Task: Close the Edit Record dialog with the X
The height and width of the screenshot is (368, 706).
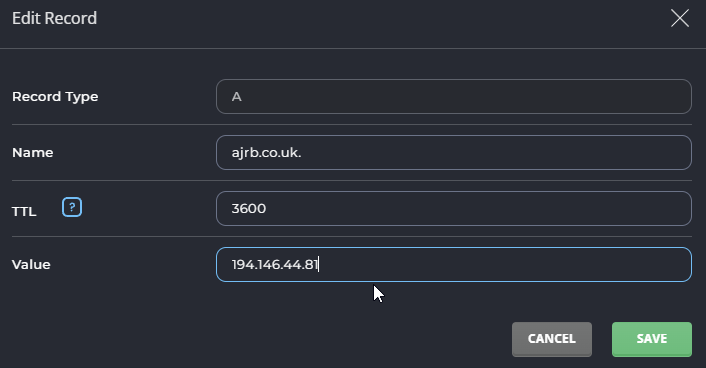Action: click(x=680, y=18)
